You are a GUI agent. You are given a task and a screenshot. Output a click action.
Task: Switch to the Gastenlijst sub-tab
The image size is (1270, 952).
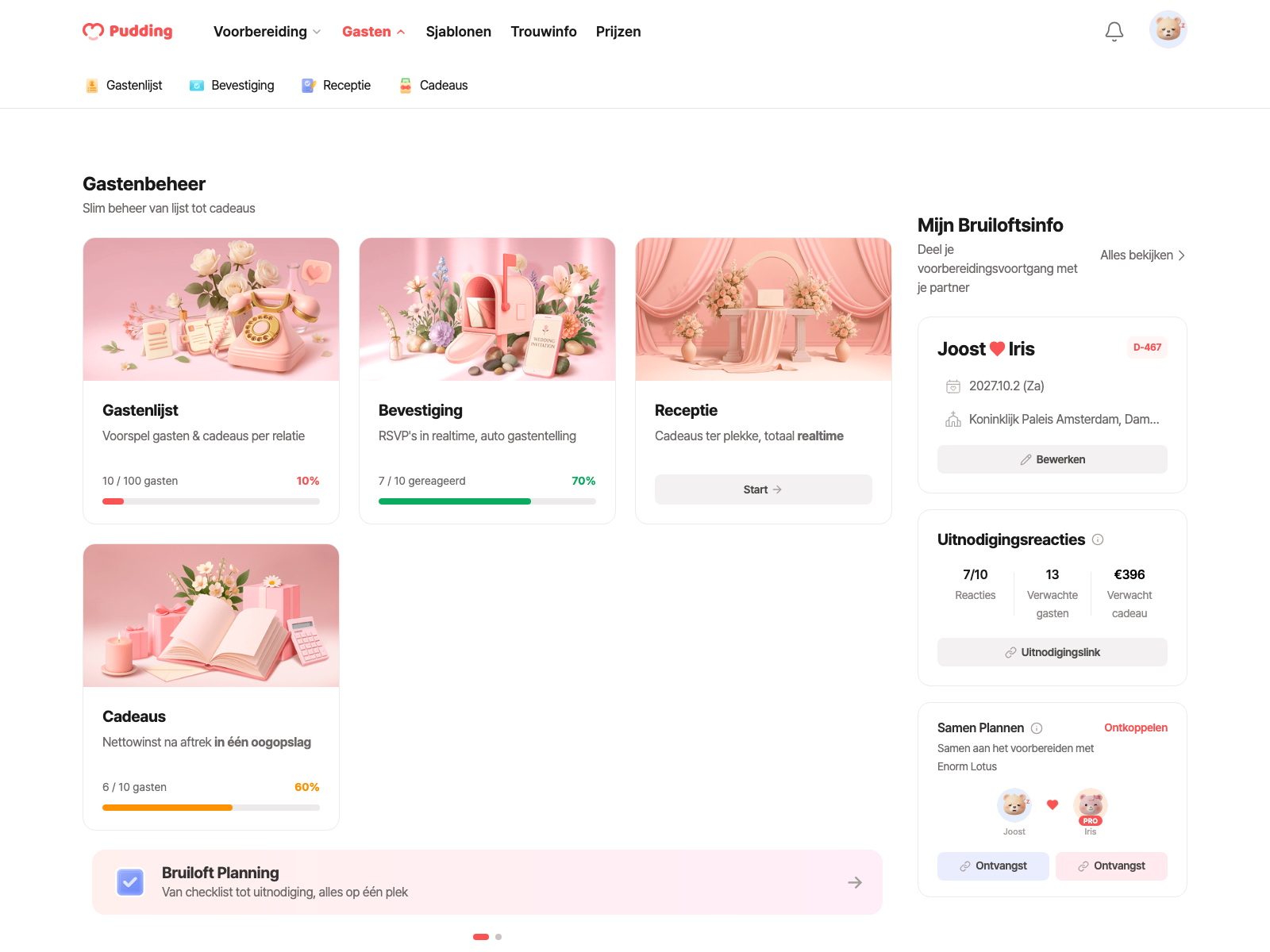(x=124, y=86)
